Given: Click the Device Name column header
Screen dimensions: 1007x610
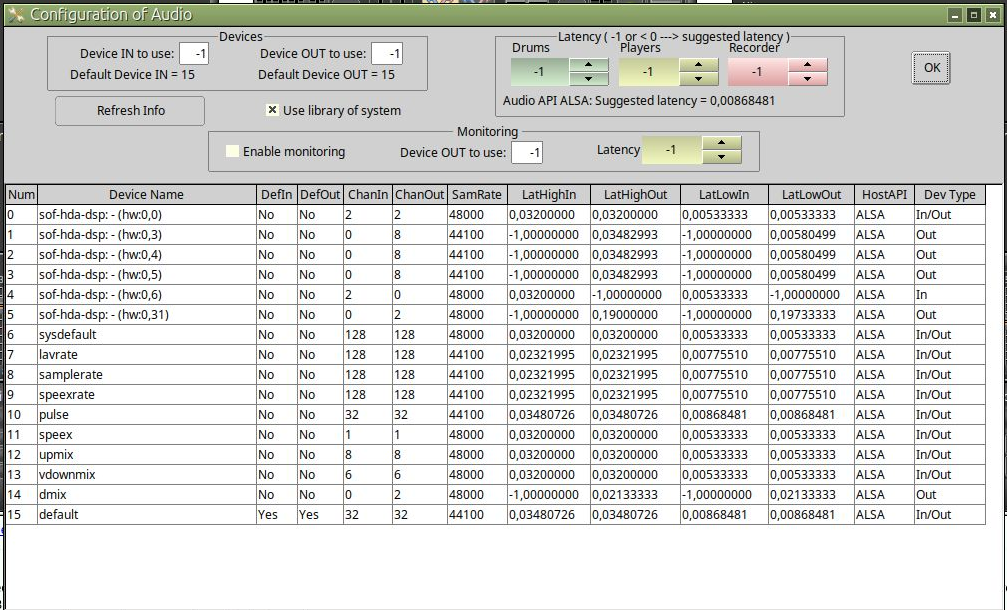Looking at the screenshot, I should 146,195.
